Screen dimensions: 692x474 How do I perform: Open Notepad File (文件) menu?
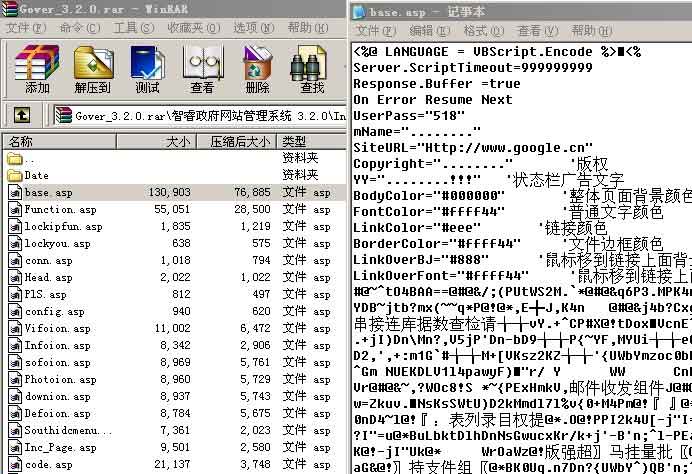376,31
